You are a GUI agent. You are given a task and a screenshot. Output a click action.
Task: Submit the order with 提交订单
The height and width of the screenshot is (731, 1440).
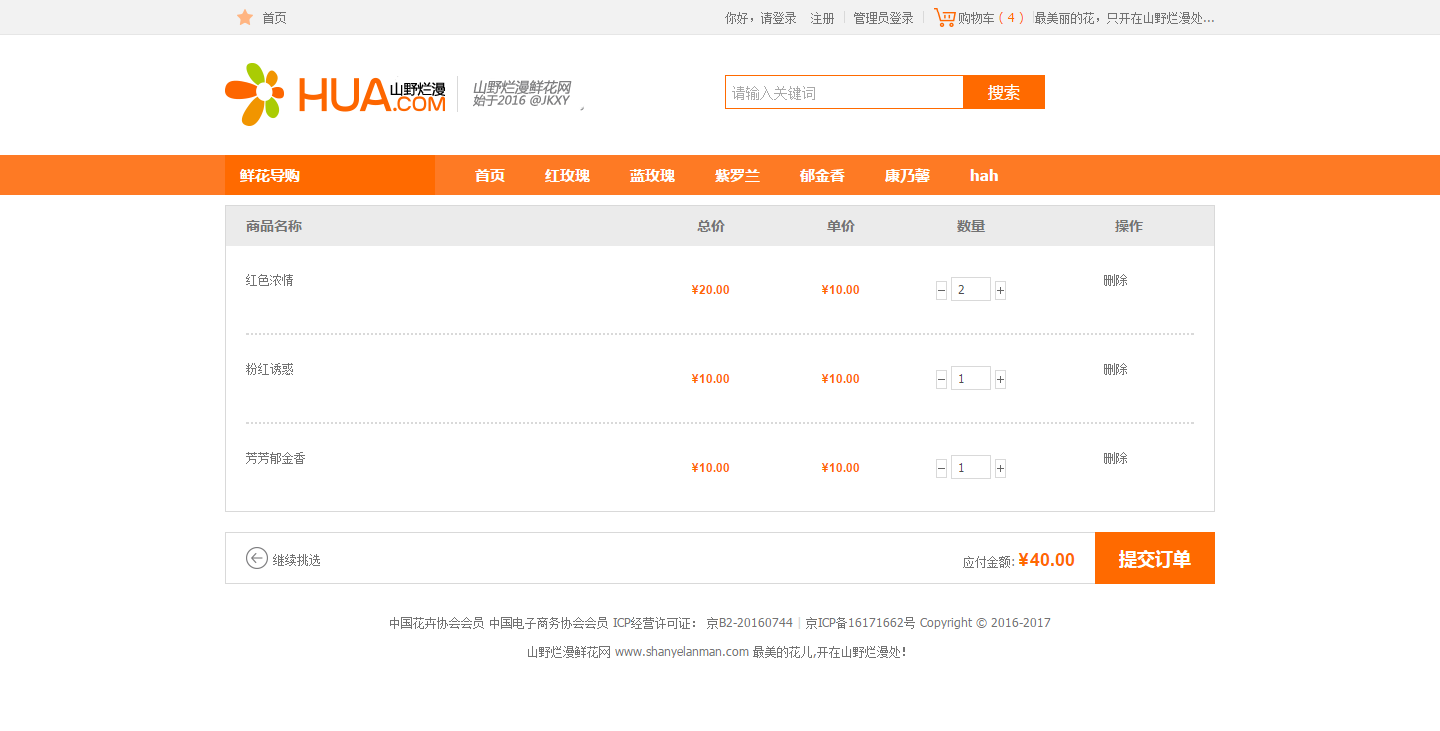click(x=1155, y=558)
